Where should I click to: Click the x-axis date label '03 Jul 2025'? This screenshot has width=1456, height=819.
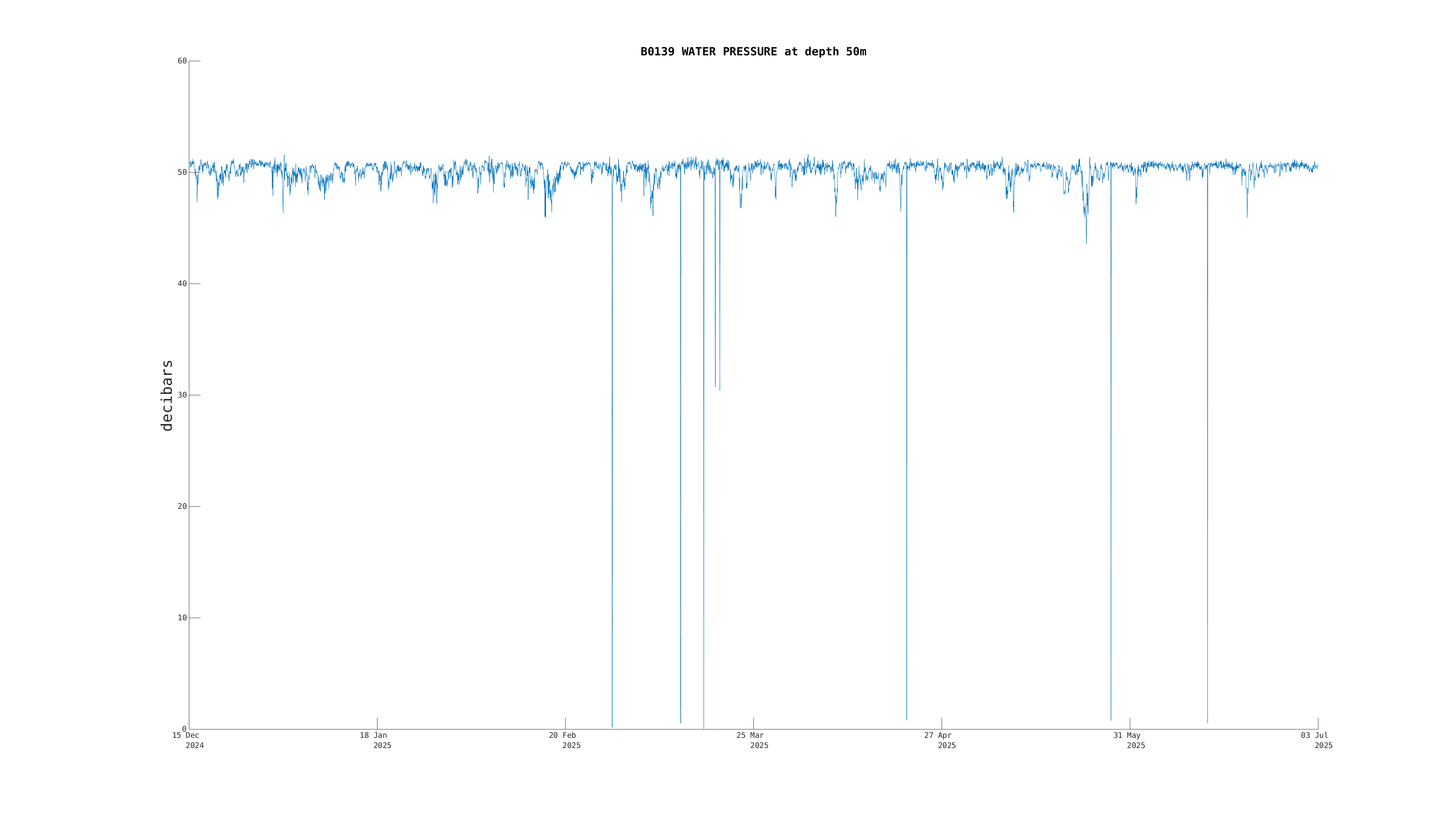[x=1317, y=740]
